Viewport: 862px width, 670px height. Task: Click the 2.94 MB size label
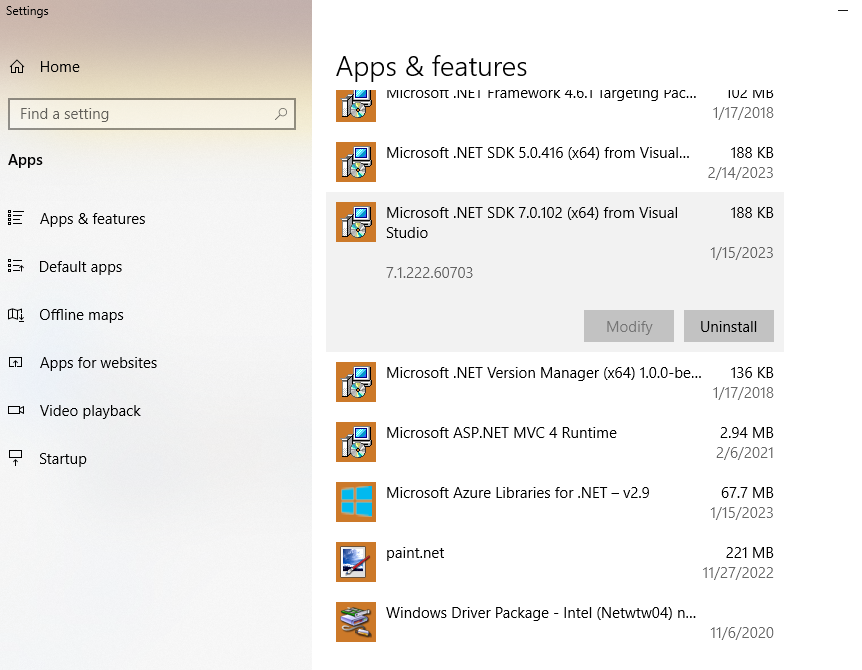[747, 433]
